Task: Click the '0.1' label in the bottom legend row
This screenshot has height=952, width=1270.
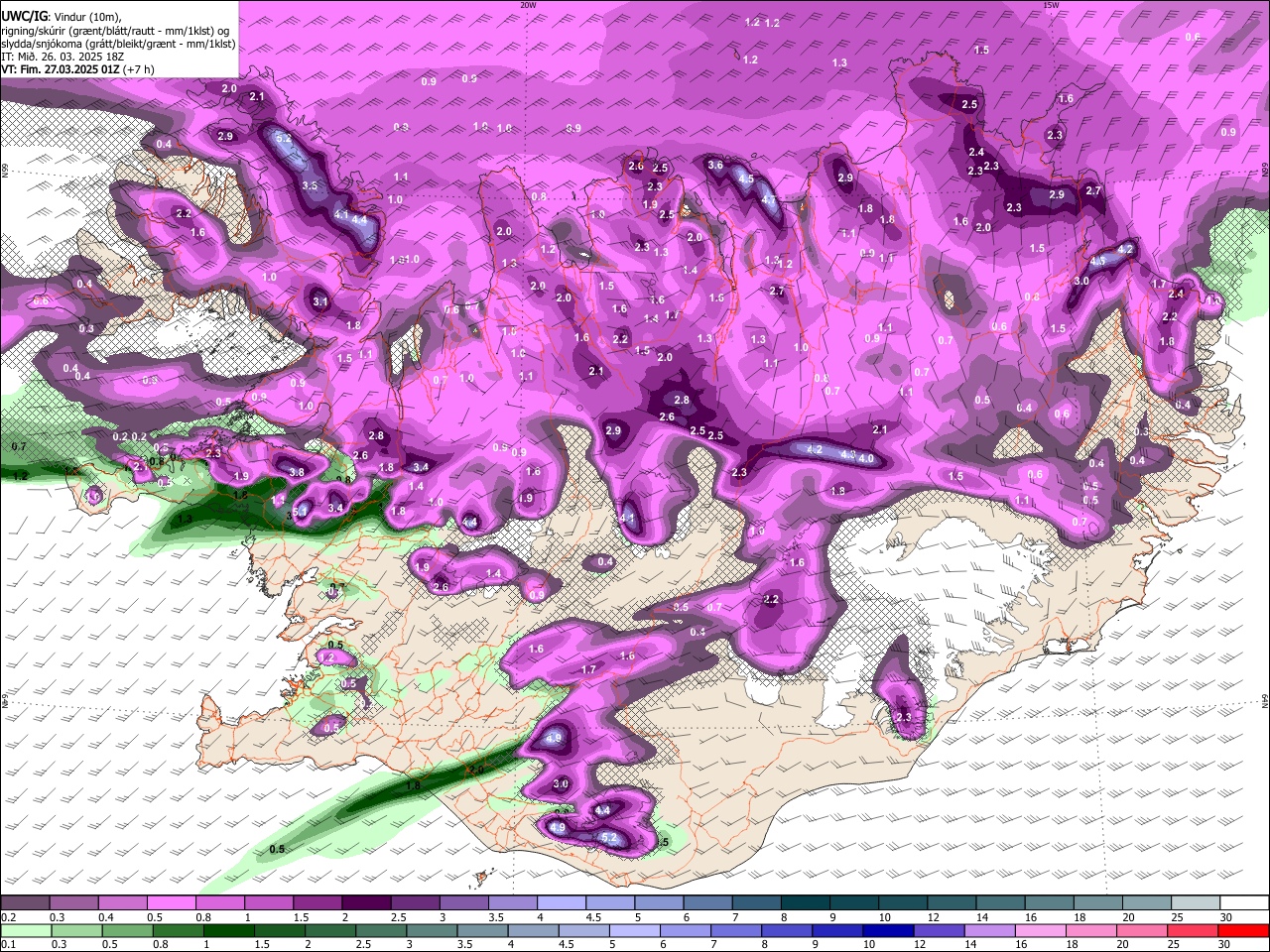Action: tap(7, 944)
